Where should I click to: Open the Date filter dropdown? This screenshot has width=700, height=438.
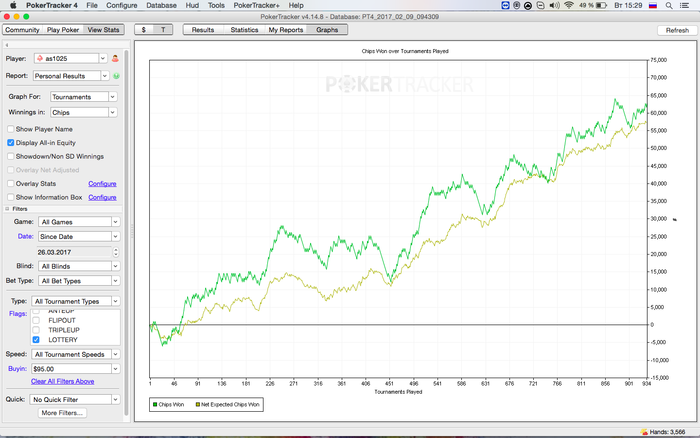pyautogui.click(x=115, y=237)
